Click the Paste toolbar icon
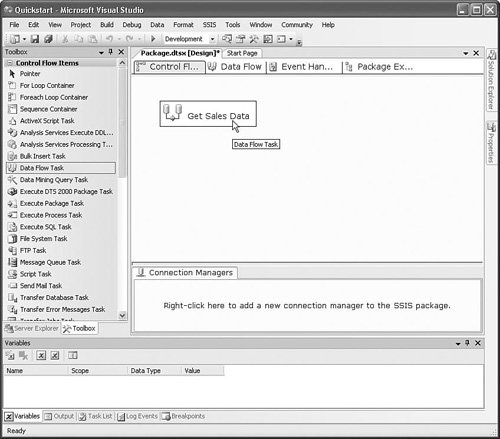This screenshot has height=439, width=500. (93, 39)
